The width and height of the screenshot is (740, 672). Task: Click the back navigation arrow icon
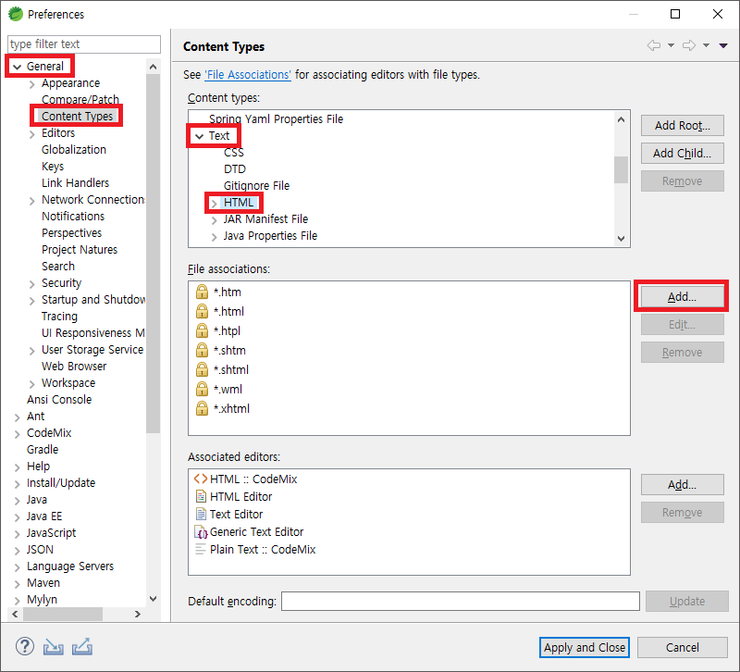[654, 46]
